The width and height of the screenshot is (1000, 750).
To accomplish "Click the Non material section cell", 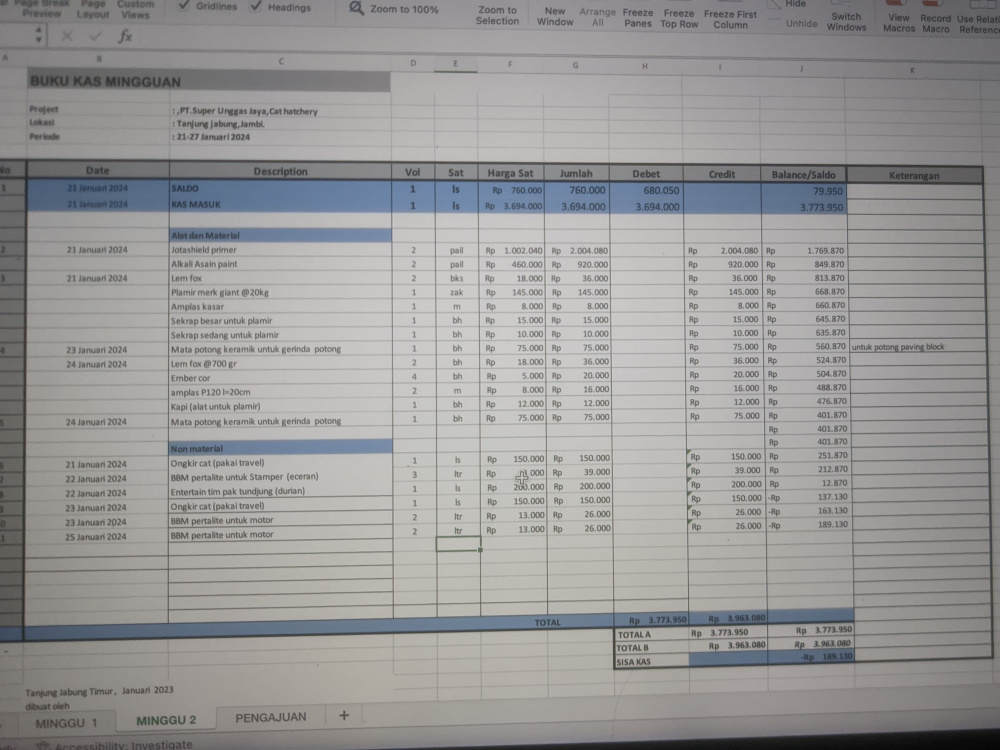I will [281, 448].
